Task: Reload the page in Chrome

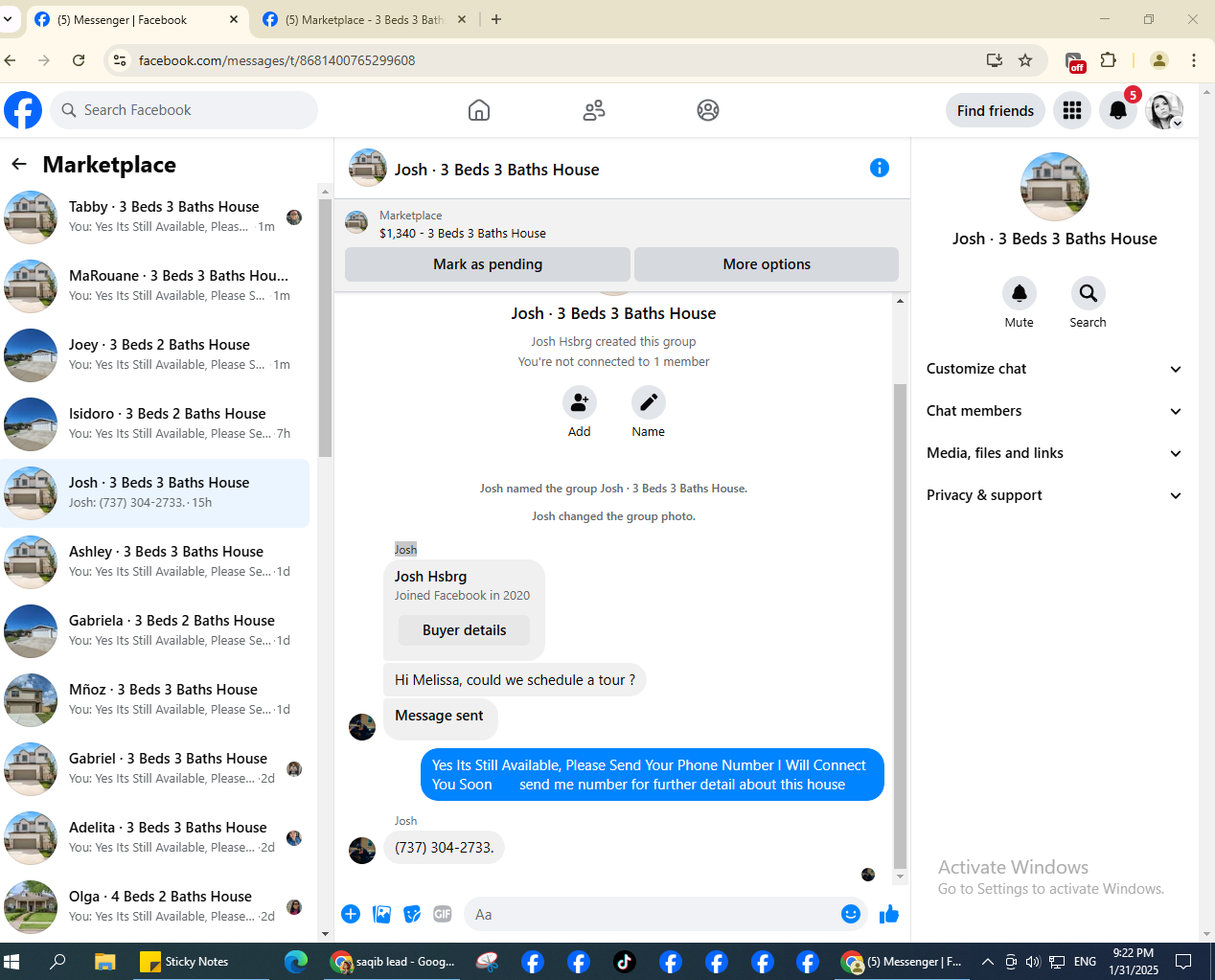Action: click(x=79, y=60)
